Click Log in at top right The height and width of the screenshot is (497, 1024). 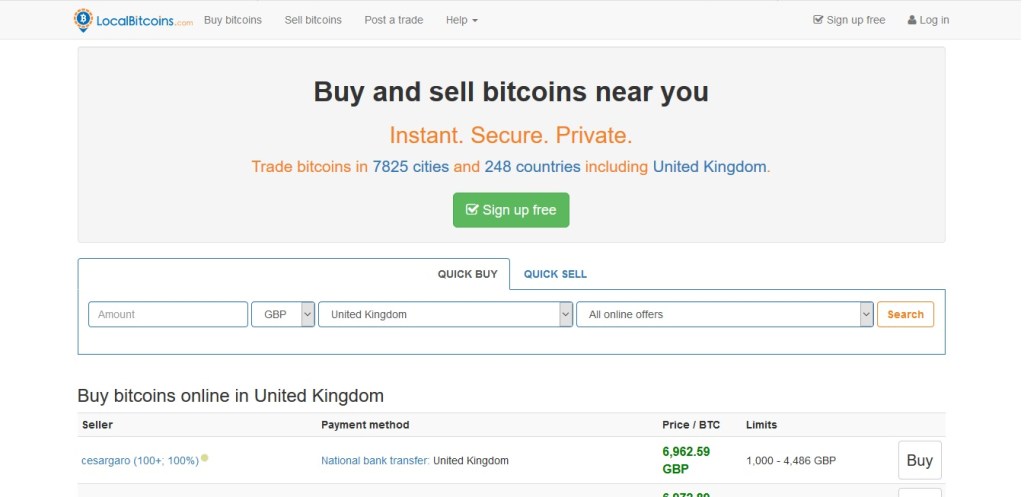[x=928, y=20]
